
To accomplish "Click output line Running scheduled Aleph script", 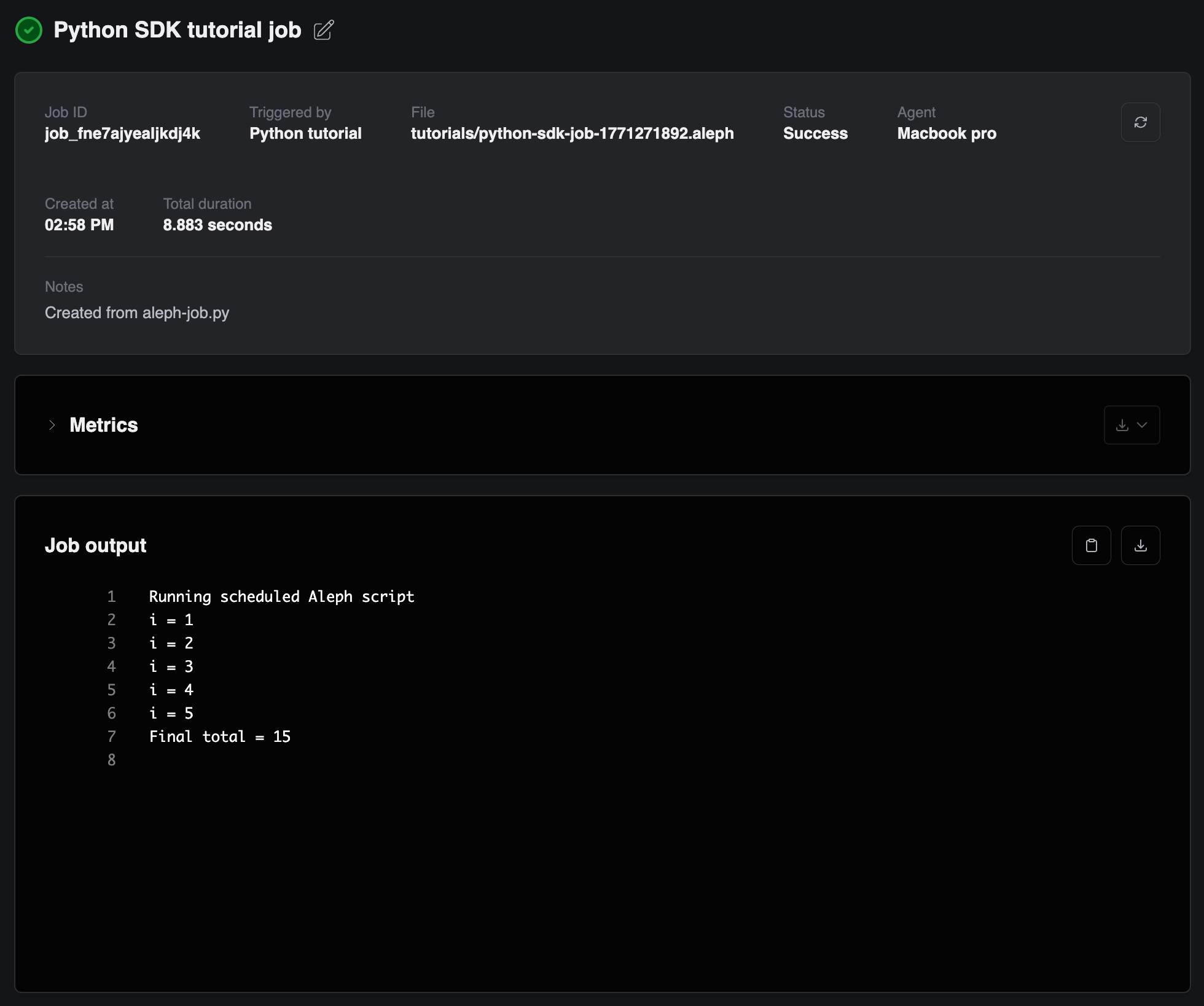I will 281,596.
